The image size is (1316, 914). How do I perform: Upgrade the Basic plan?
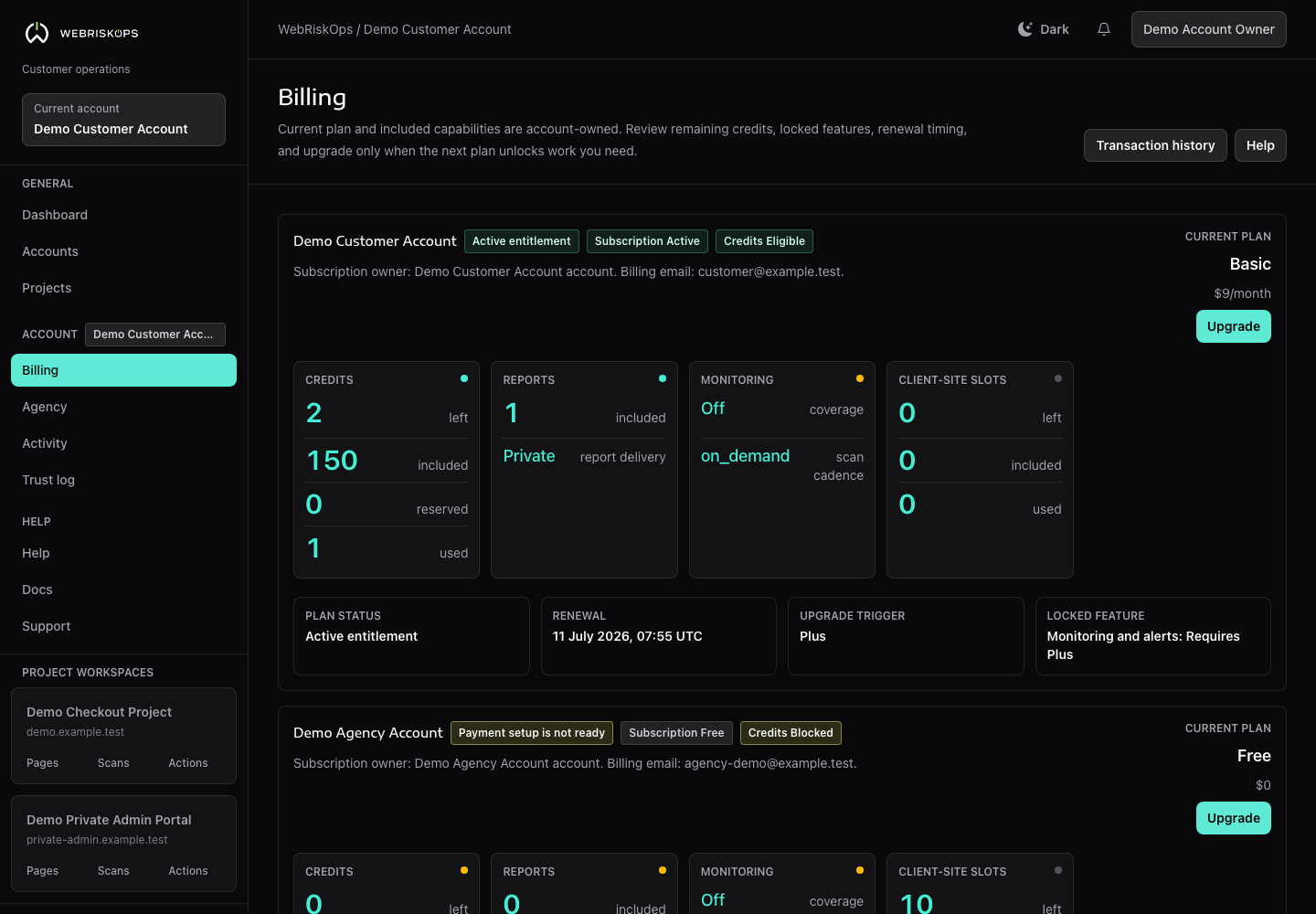(1233, 326)
